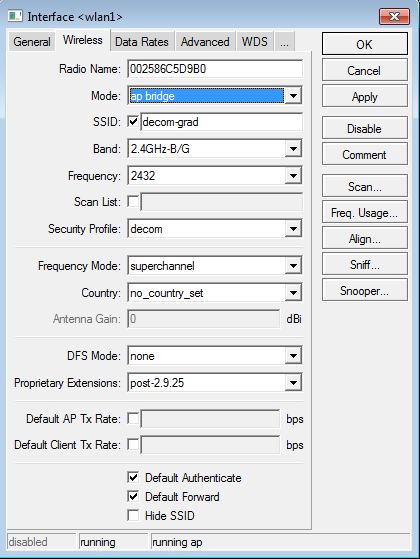Select the WDS tab
This screenshot has width=420, height=559.
click(x=255, y=42)
